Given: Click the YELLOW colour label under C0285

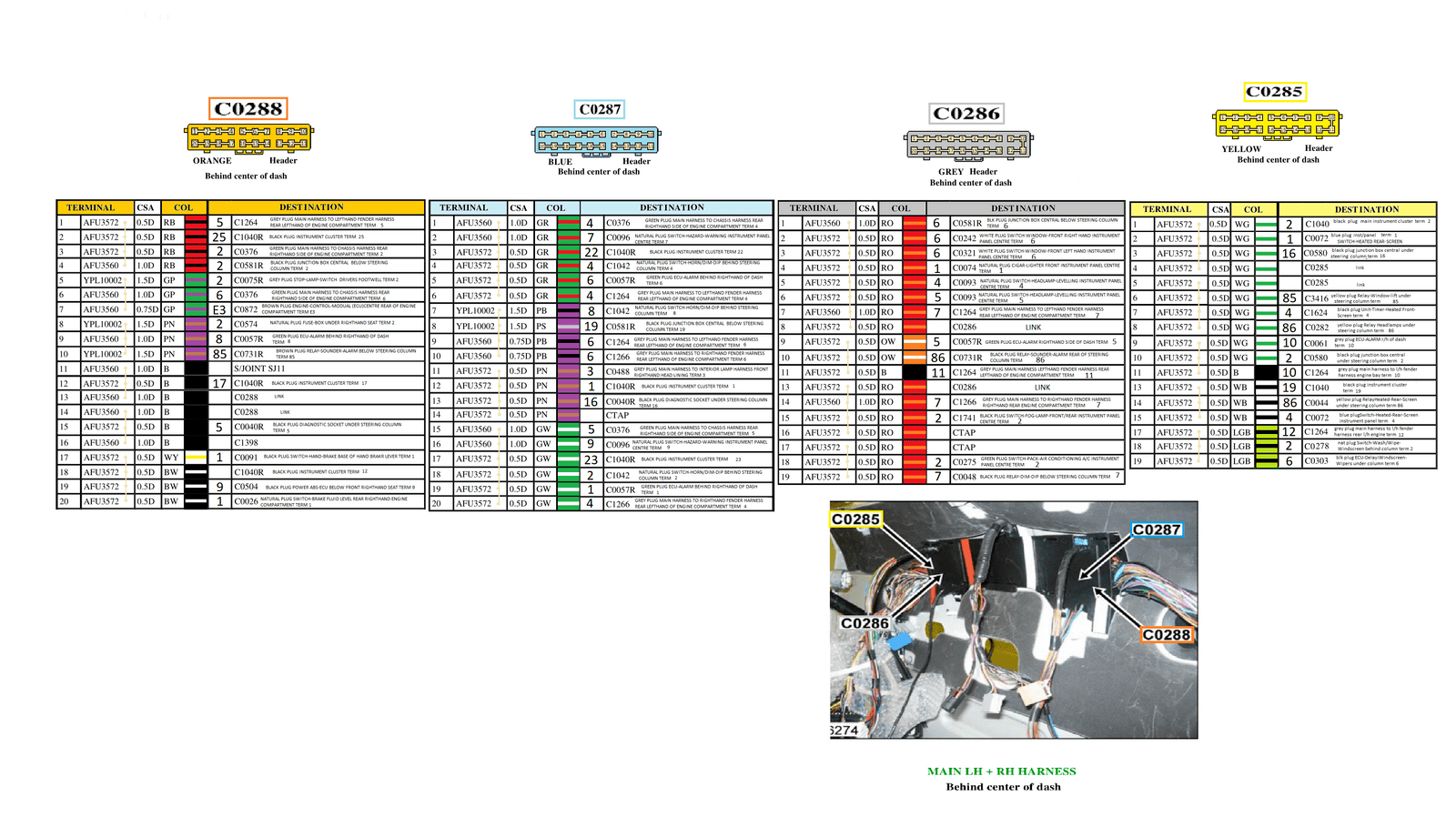Looking at the screenshot, I should tap(1241, 149).
